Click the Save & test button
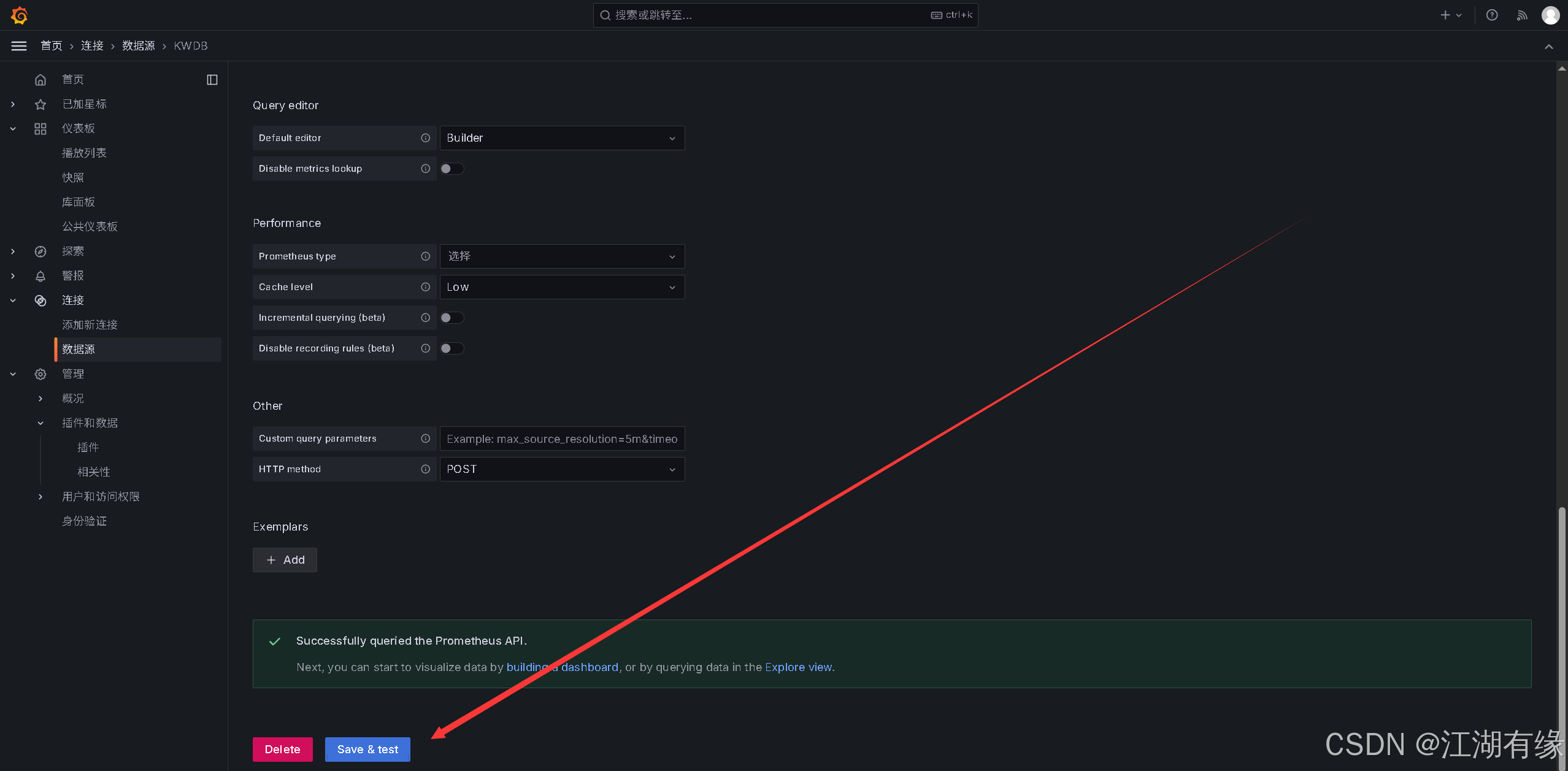This screenshot has height=771, width=1568. click(x=367, y=750)
